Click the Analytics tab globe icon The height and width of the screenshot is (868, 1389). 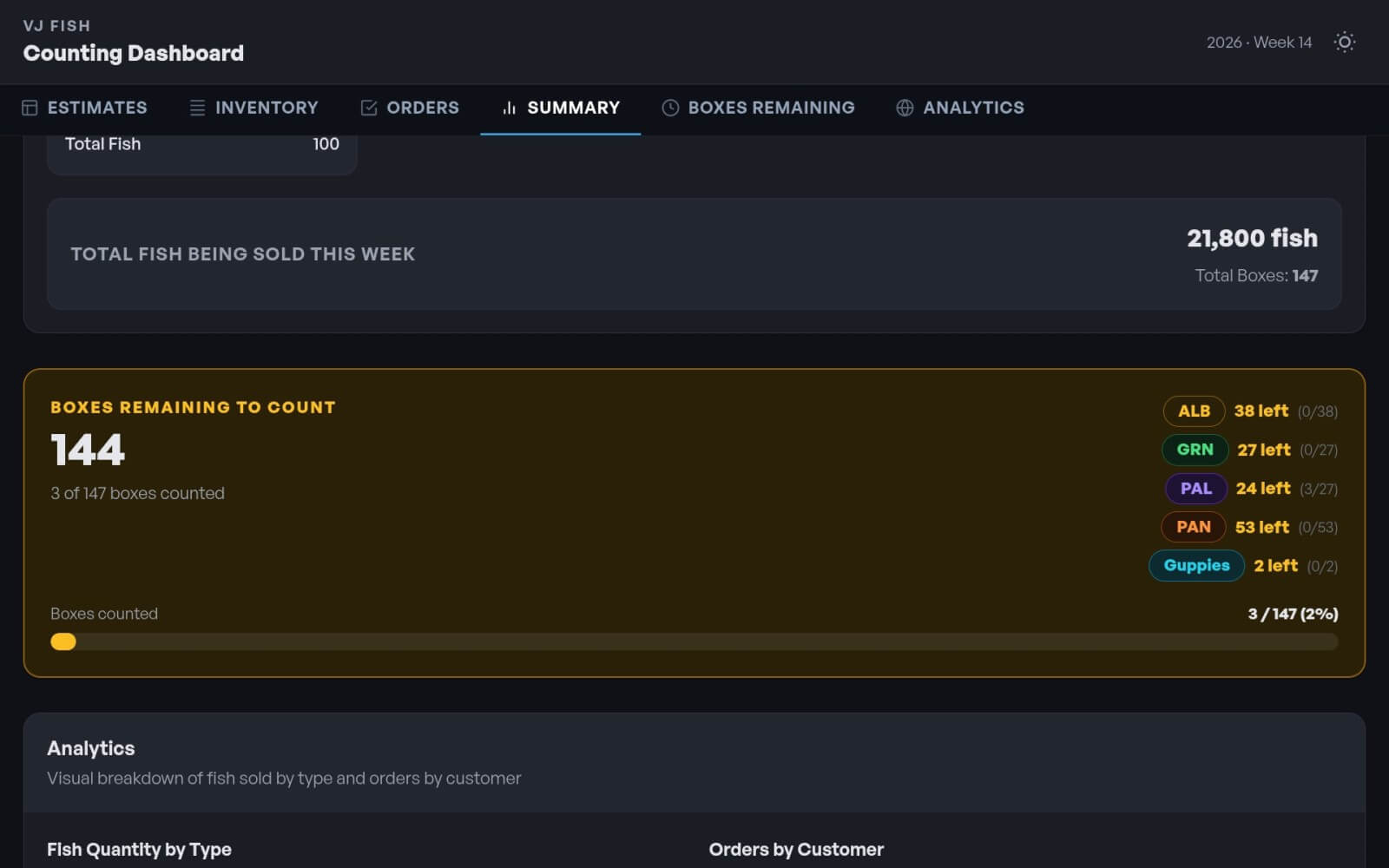pyautogui.click(x=905, y=108)
